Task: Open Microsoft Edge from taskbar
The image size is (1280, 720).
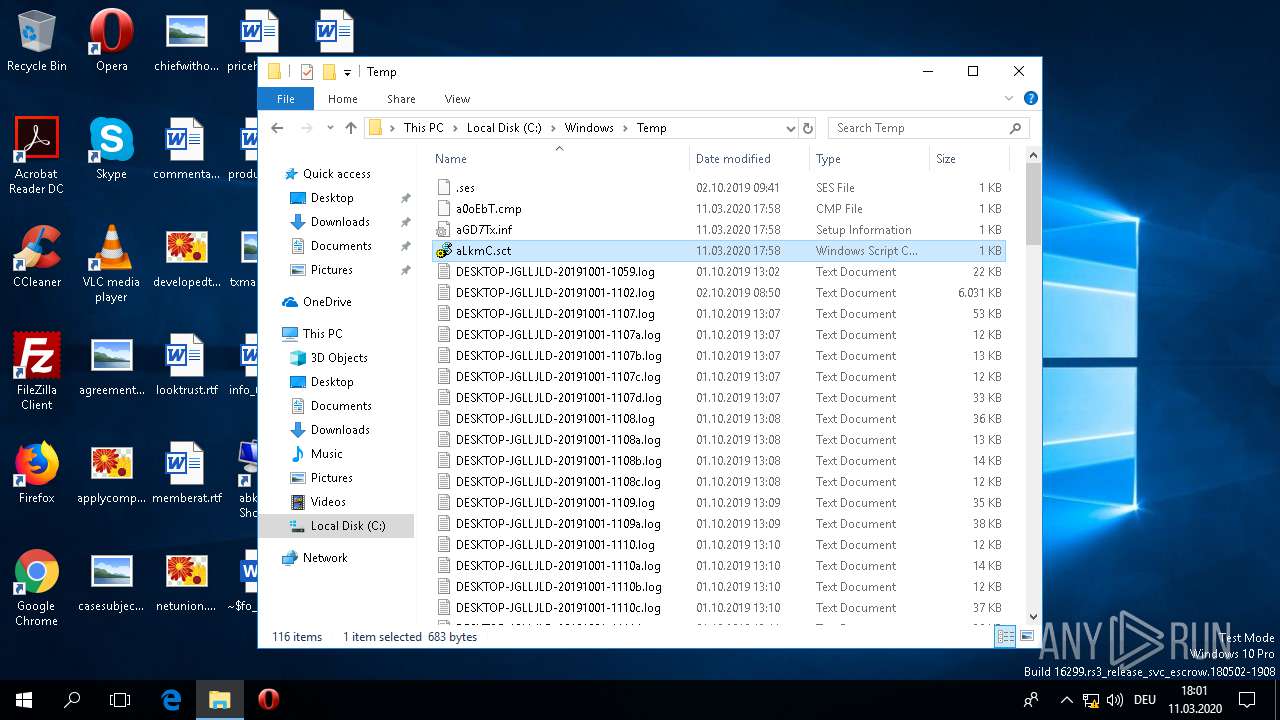Action: pos(171,700)
